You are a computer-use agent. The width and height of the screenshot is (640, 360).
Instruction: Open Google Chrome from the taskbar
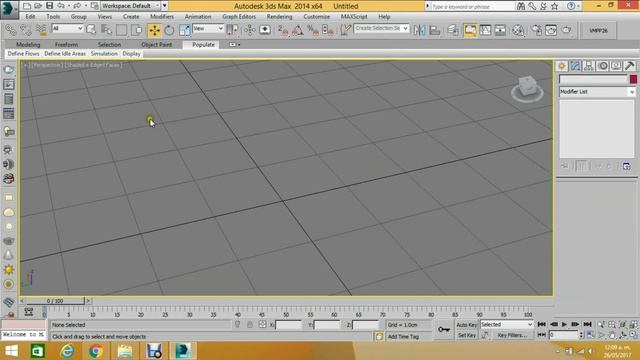(96, 351)
